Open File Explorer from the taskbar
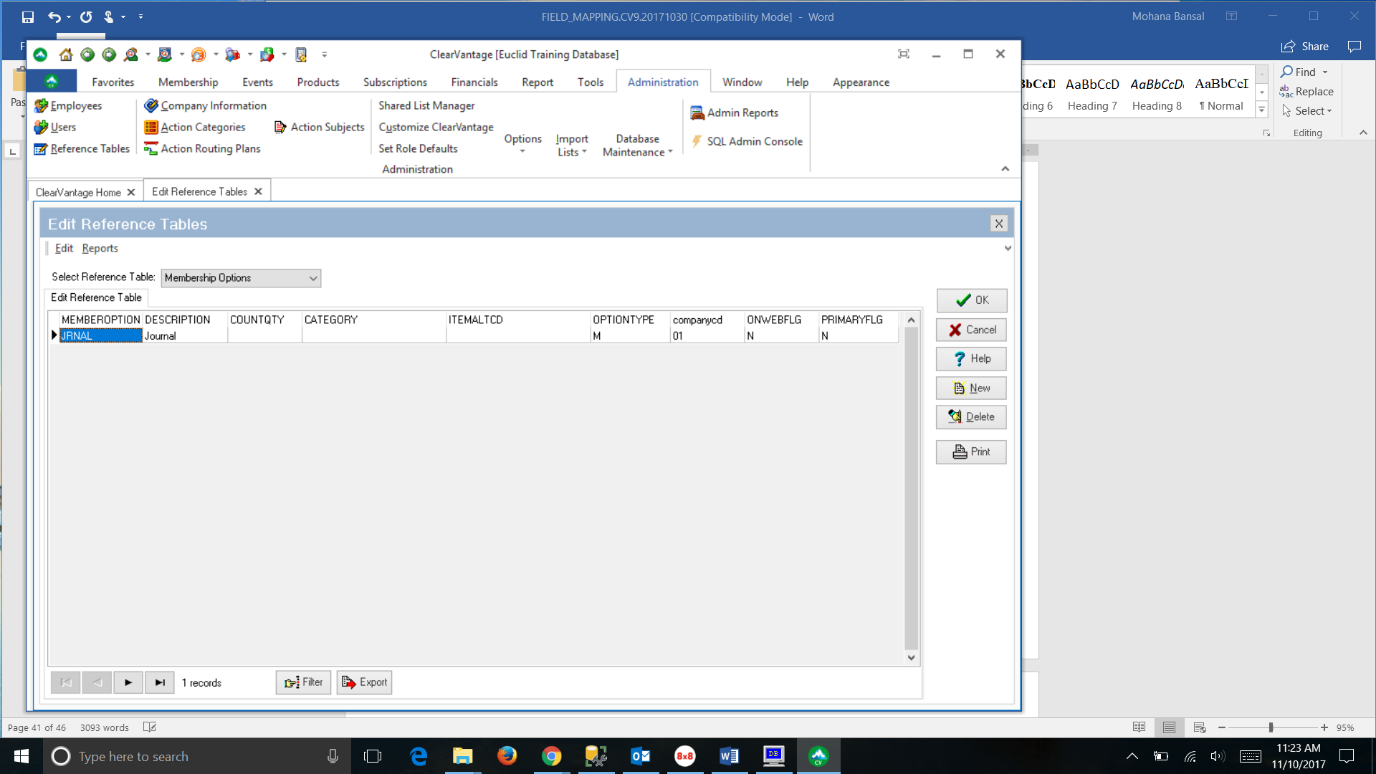The image size is (1376, 774). tap(462, 756)
